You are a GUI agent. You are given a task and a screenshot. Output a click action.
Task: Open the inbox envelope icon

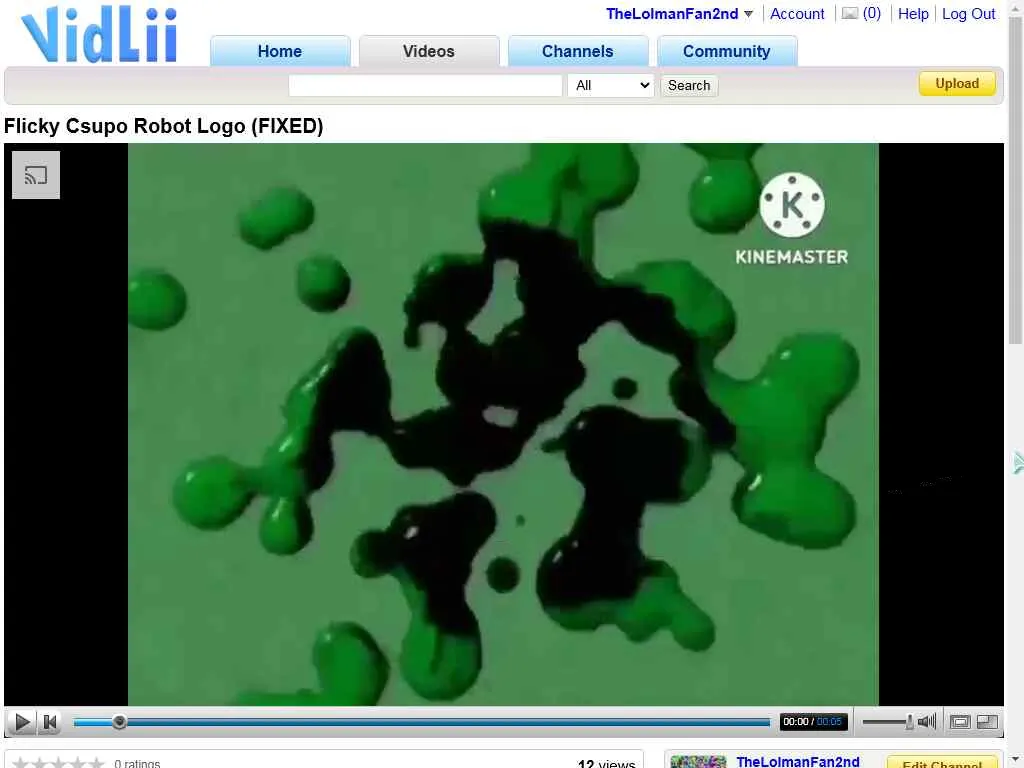point(850,14)
